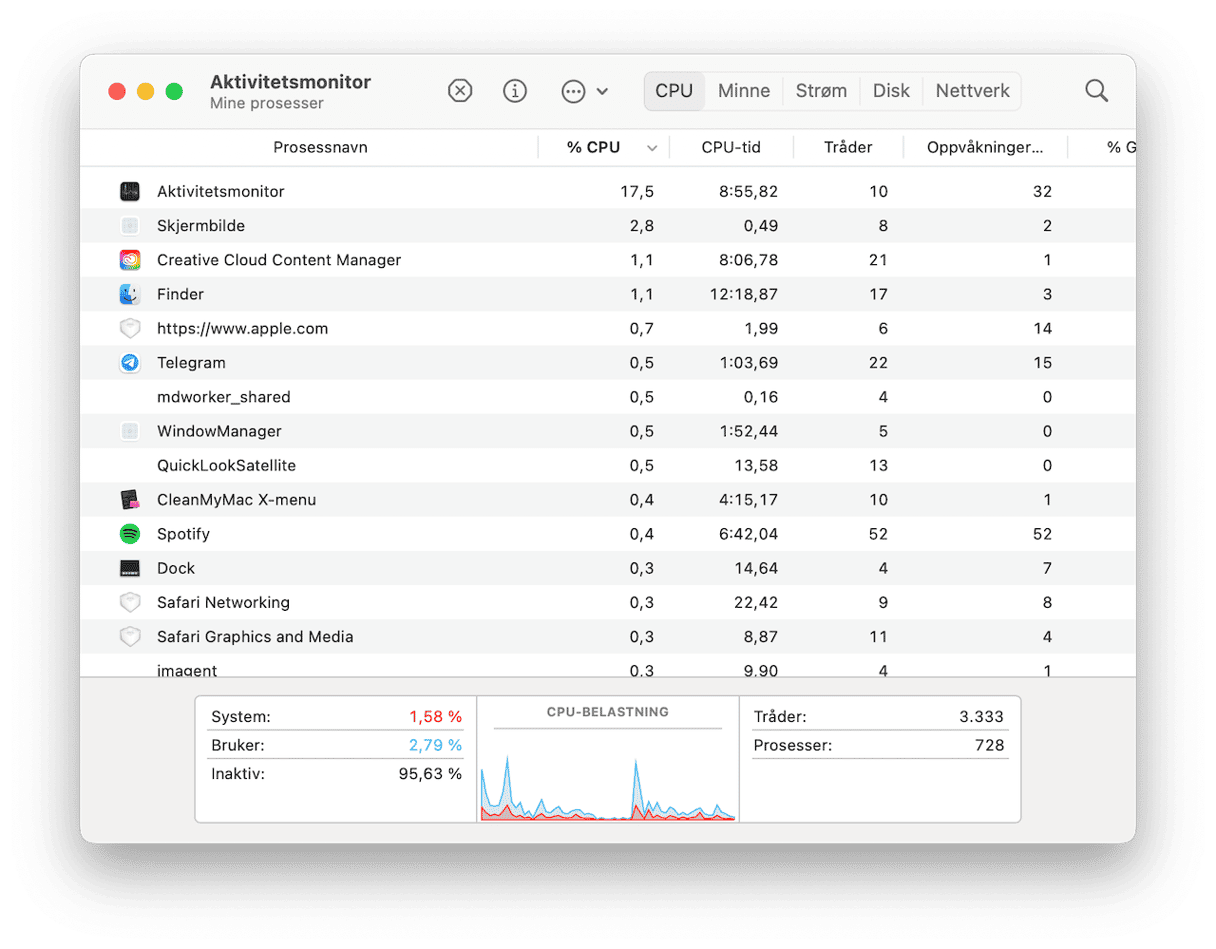Switch to the Minne tab

click(x=744, y=91)
